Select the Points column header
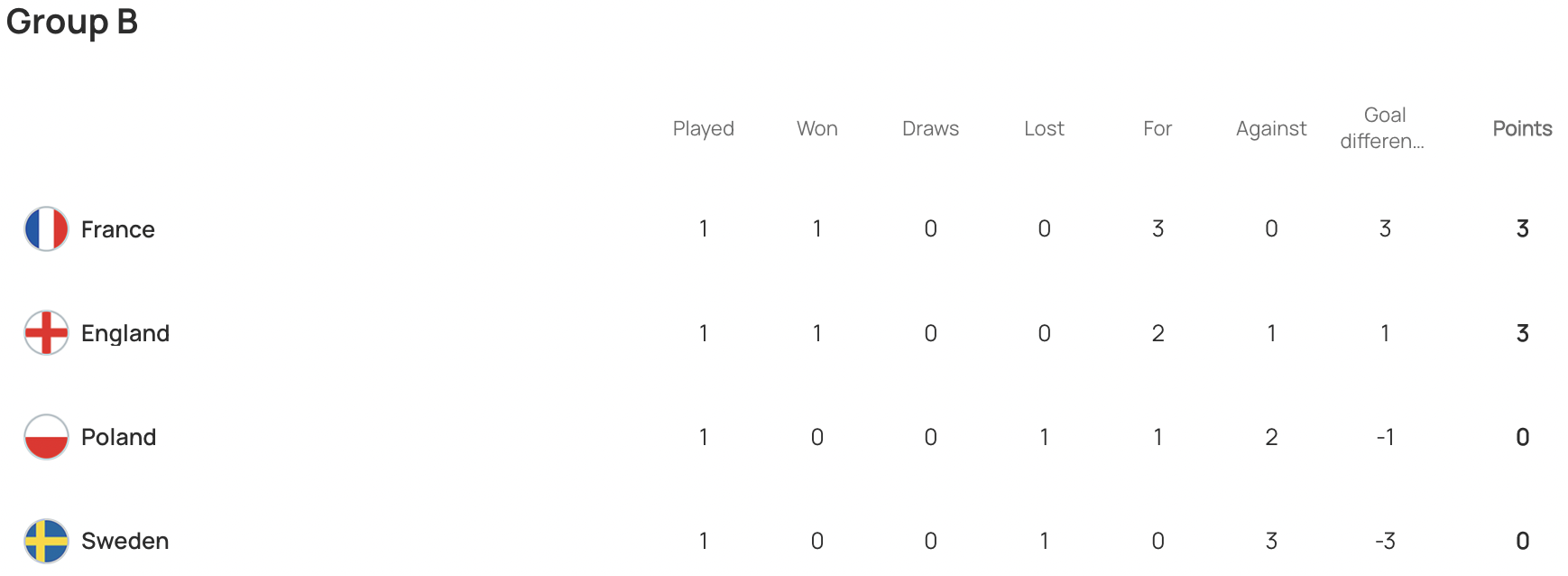1568x576 pixels. pos(1522,128)
